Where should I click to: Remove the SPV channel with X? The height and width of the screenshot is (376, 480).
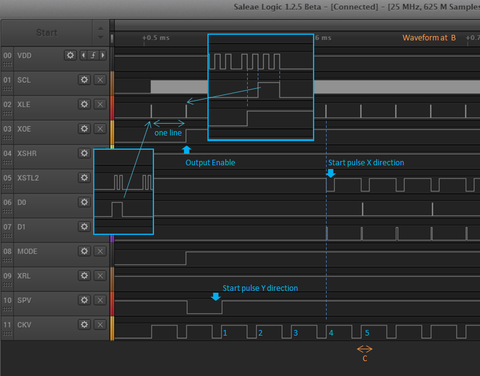(100, 300)
